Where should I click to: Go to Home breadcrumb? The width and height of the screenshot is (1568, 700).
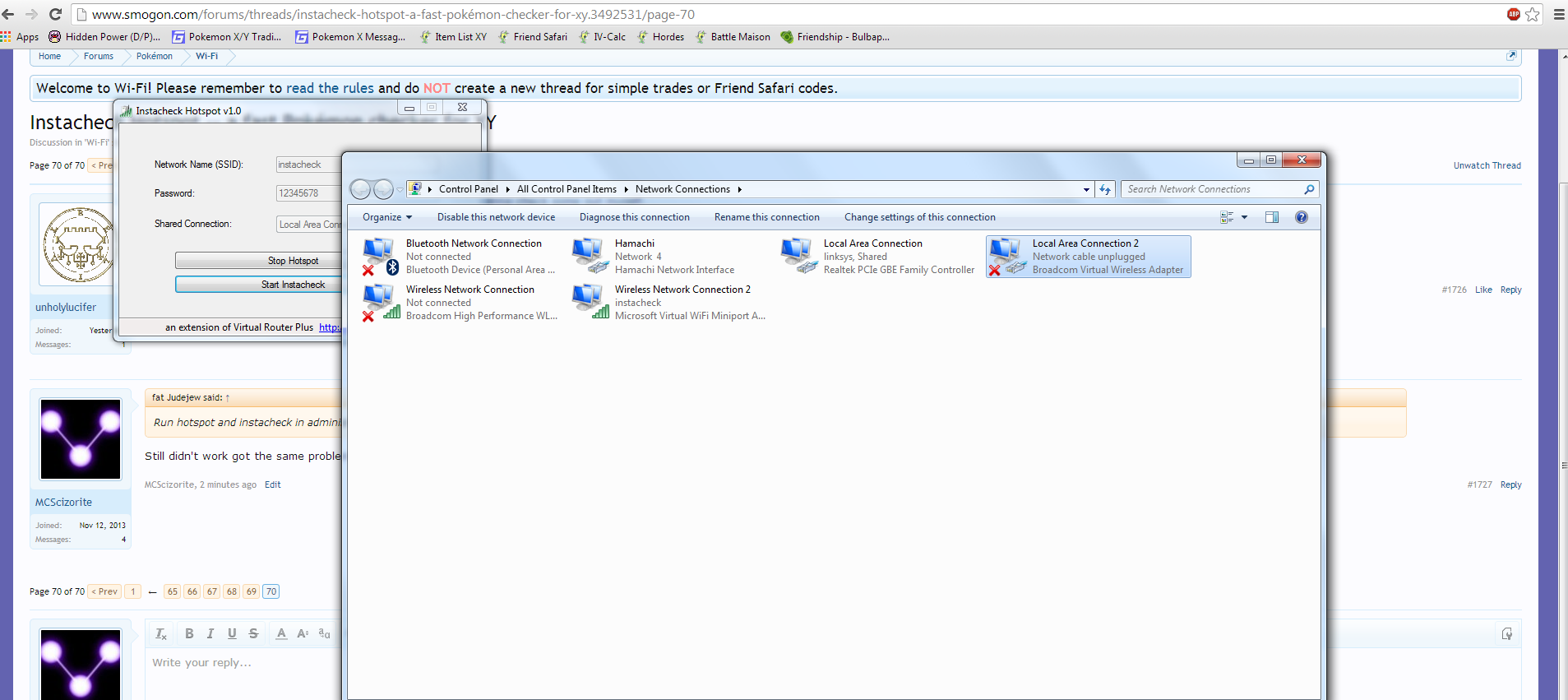49,56
